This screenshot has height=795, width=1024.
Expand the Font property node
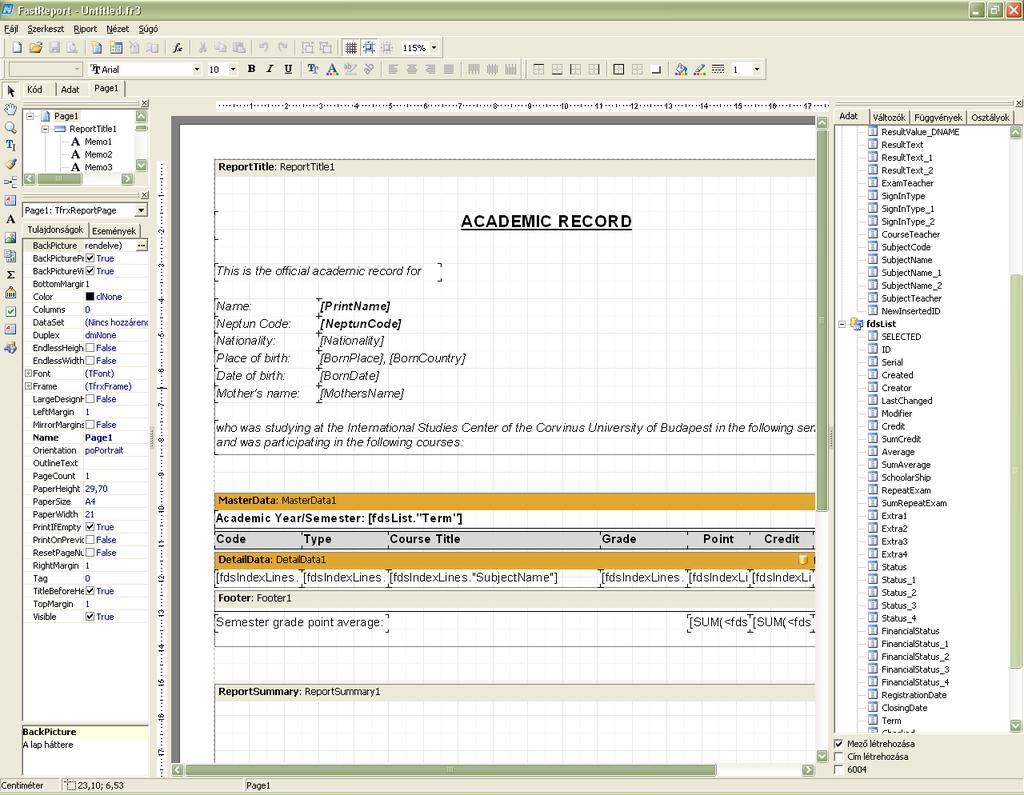[28, 374]
